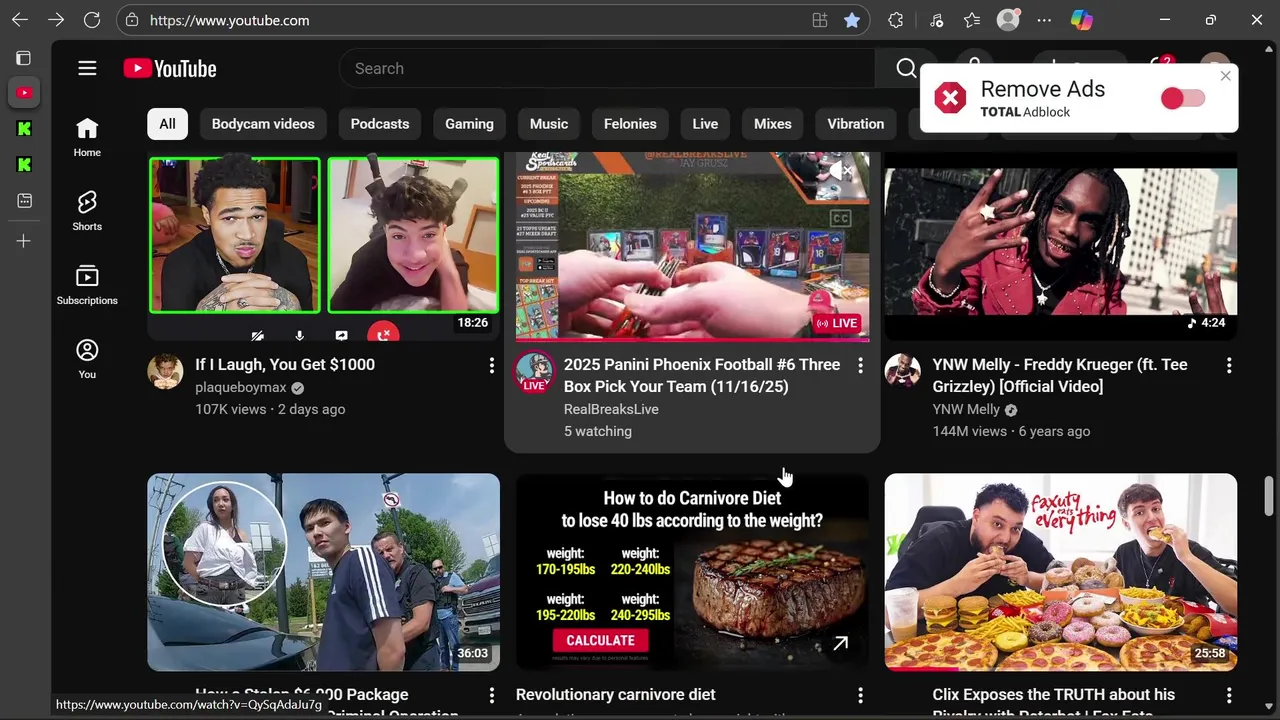Reload the page with refresh icon
This screenshot has height=720, width=1280.
[x=92, y=20]
